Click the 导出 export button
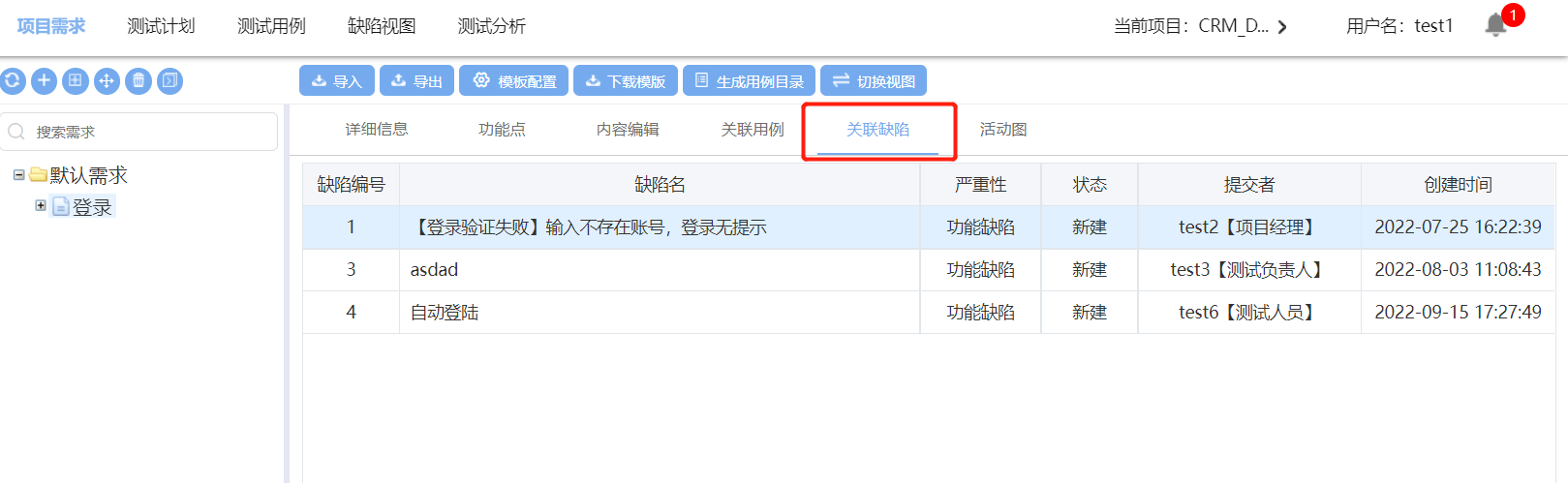This screenshot has height=483, width=1568. coord(416,81)
